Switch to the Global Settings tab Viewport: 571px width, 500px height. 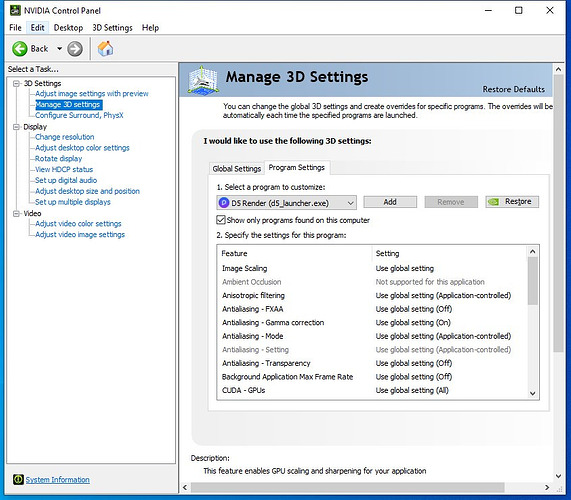pos(237,169)
